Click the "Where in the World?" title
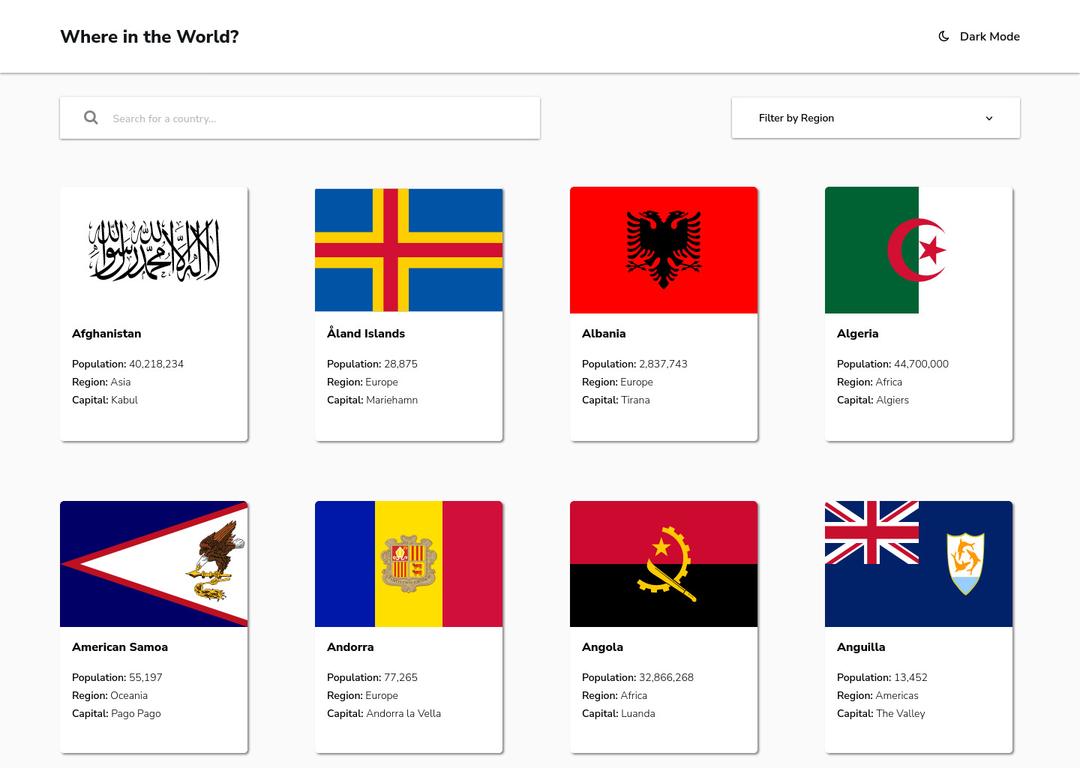This screenshot has height=768, width=1080. pyautogui.click(x=150, y=37)
